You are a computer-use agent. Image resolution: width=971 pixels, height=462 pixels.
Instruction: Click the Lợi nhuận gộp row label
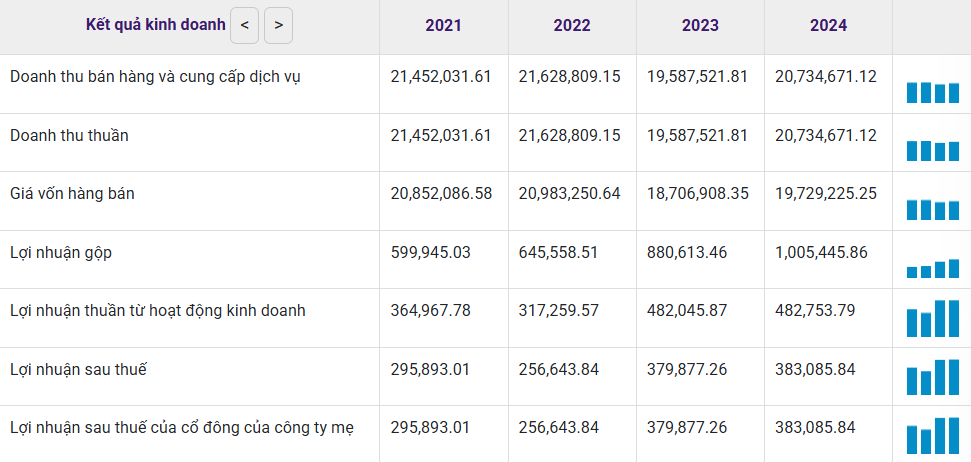click(x=61, y=253)
